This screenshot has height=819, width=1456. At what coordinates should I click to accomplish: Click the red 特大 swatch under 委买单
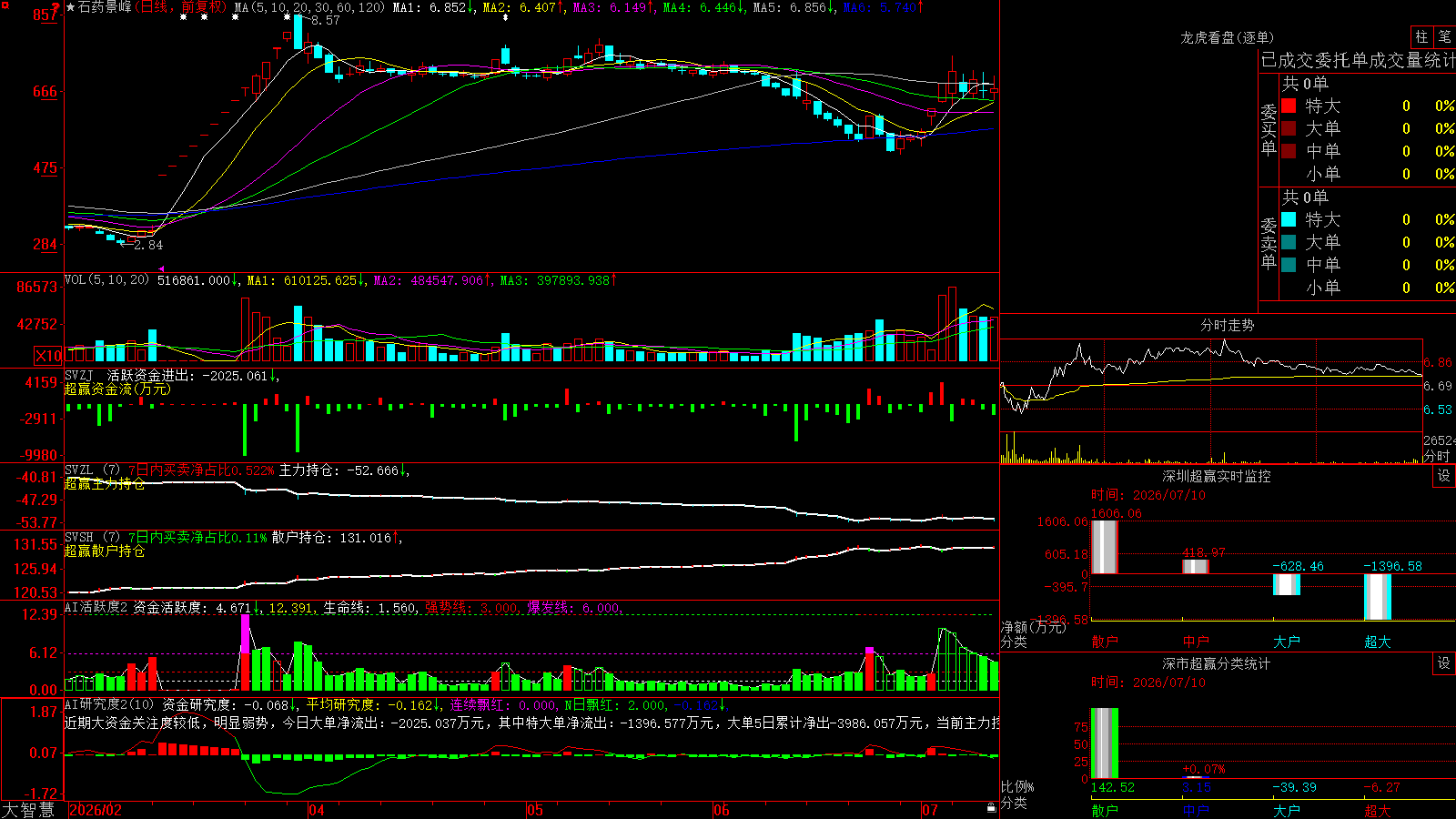coord(1289,106)
